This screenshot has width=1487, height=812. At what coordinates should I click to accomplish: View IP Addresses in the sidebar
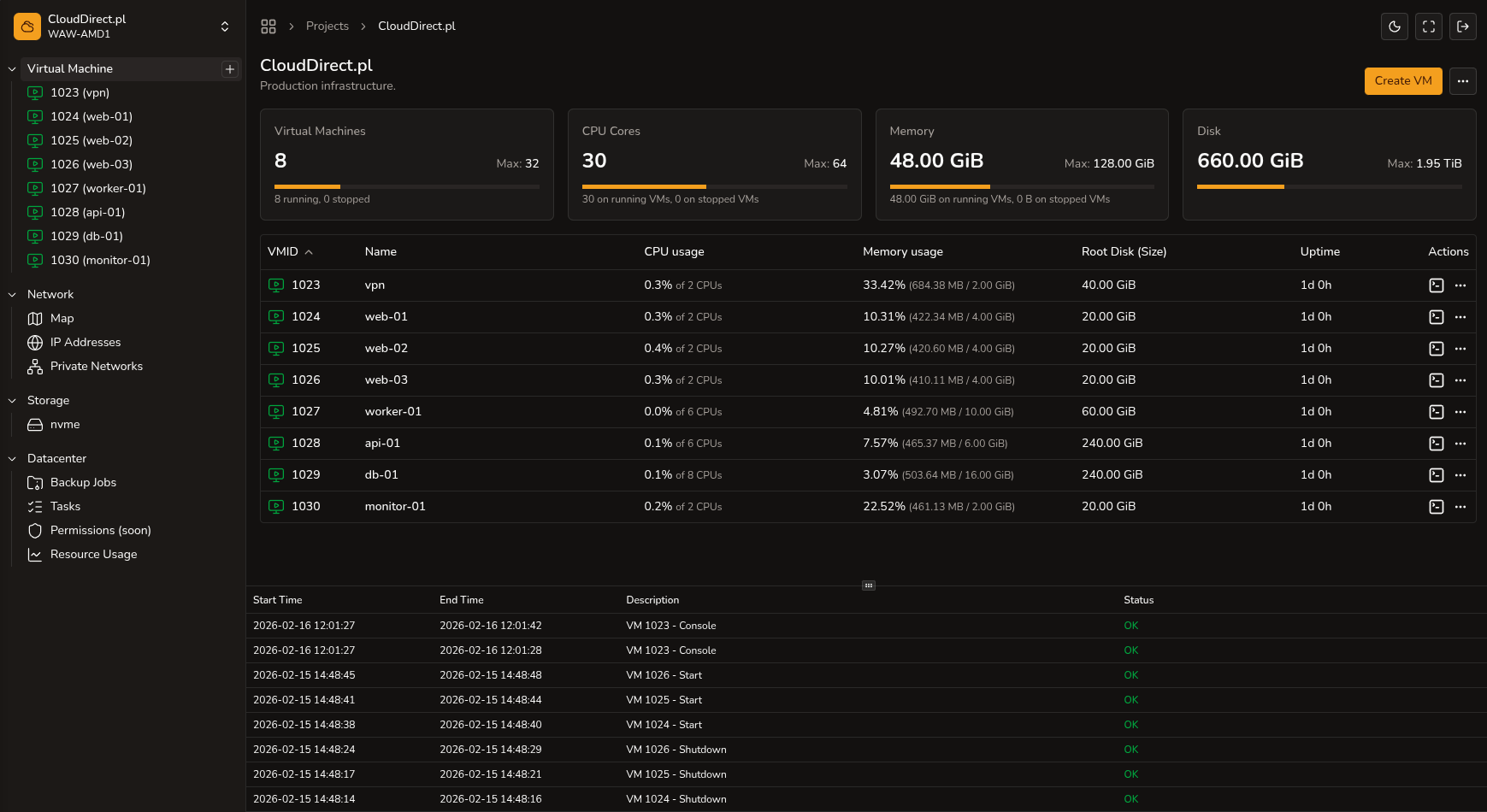(85, 342)
